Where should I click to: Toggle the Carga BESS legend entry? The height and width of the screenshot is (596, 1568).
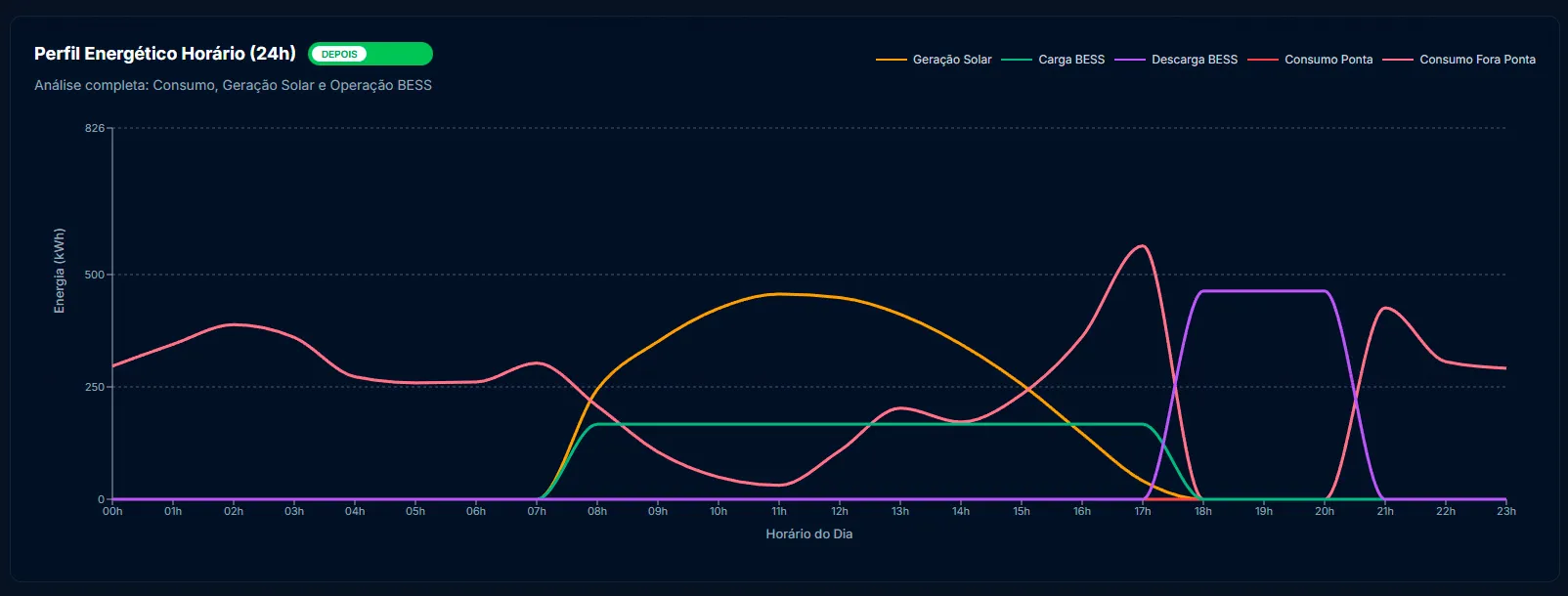click(x=1070, y=60)
